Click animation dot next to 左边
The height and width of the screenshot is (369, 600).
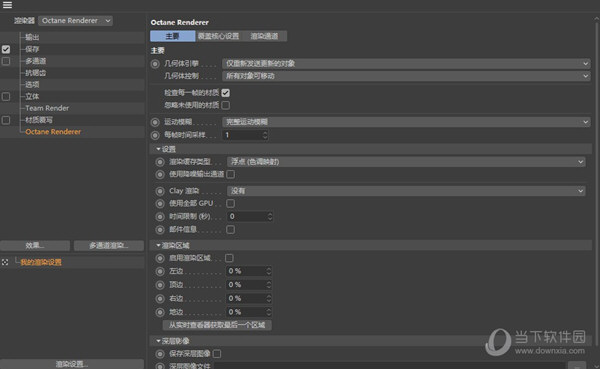(160, 271)
